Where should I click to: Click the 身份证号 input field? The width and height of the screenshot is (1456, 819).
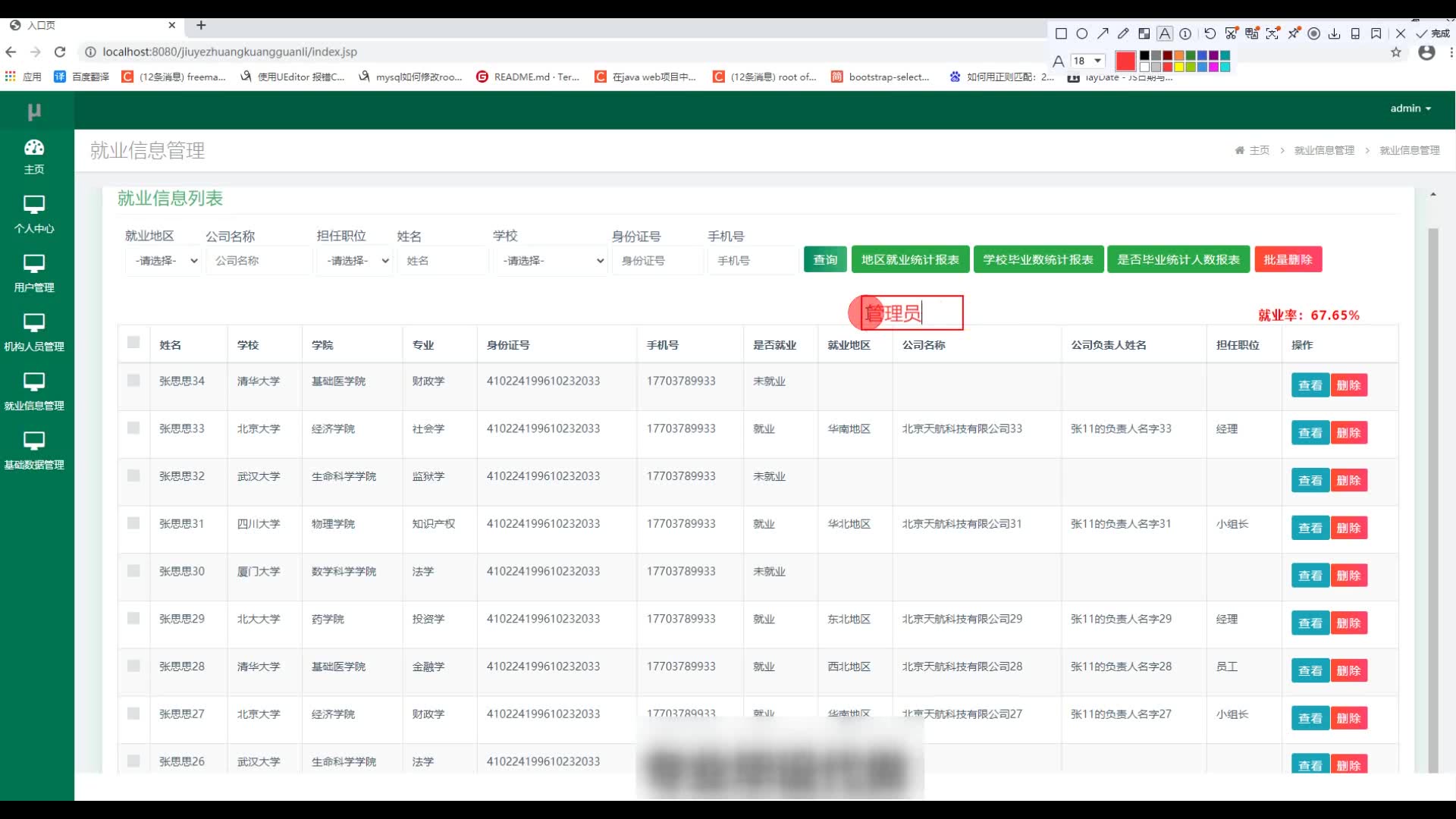pyautogui.click(x=657, y=260)
